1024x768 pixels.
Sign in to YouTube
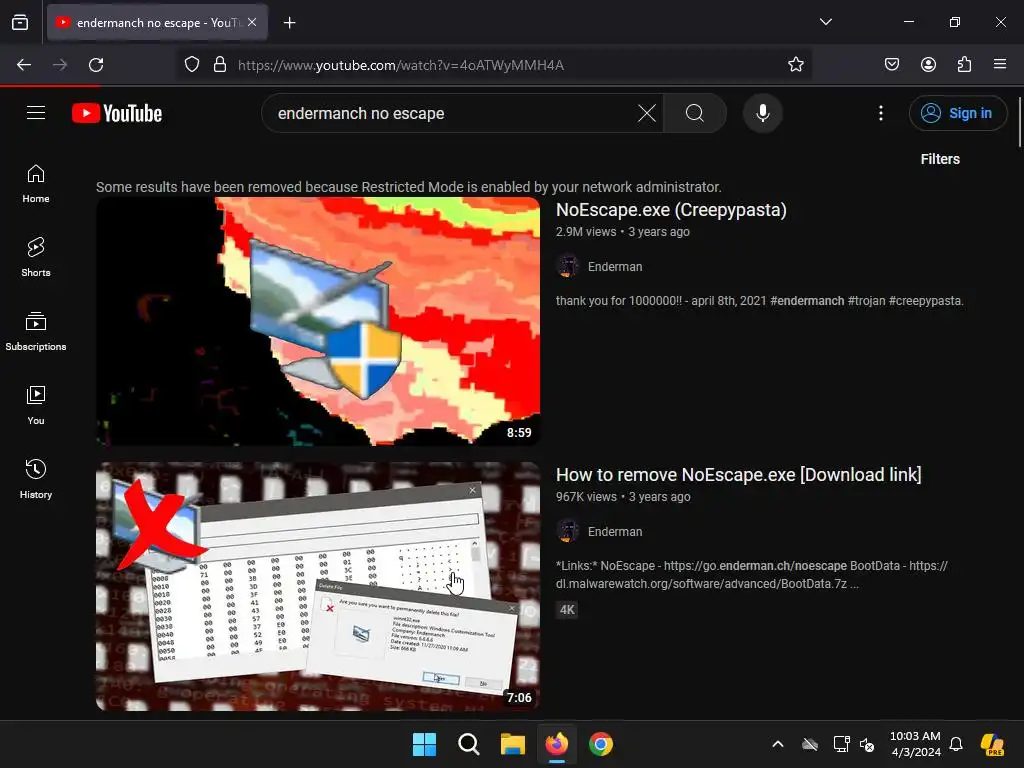957,113
